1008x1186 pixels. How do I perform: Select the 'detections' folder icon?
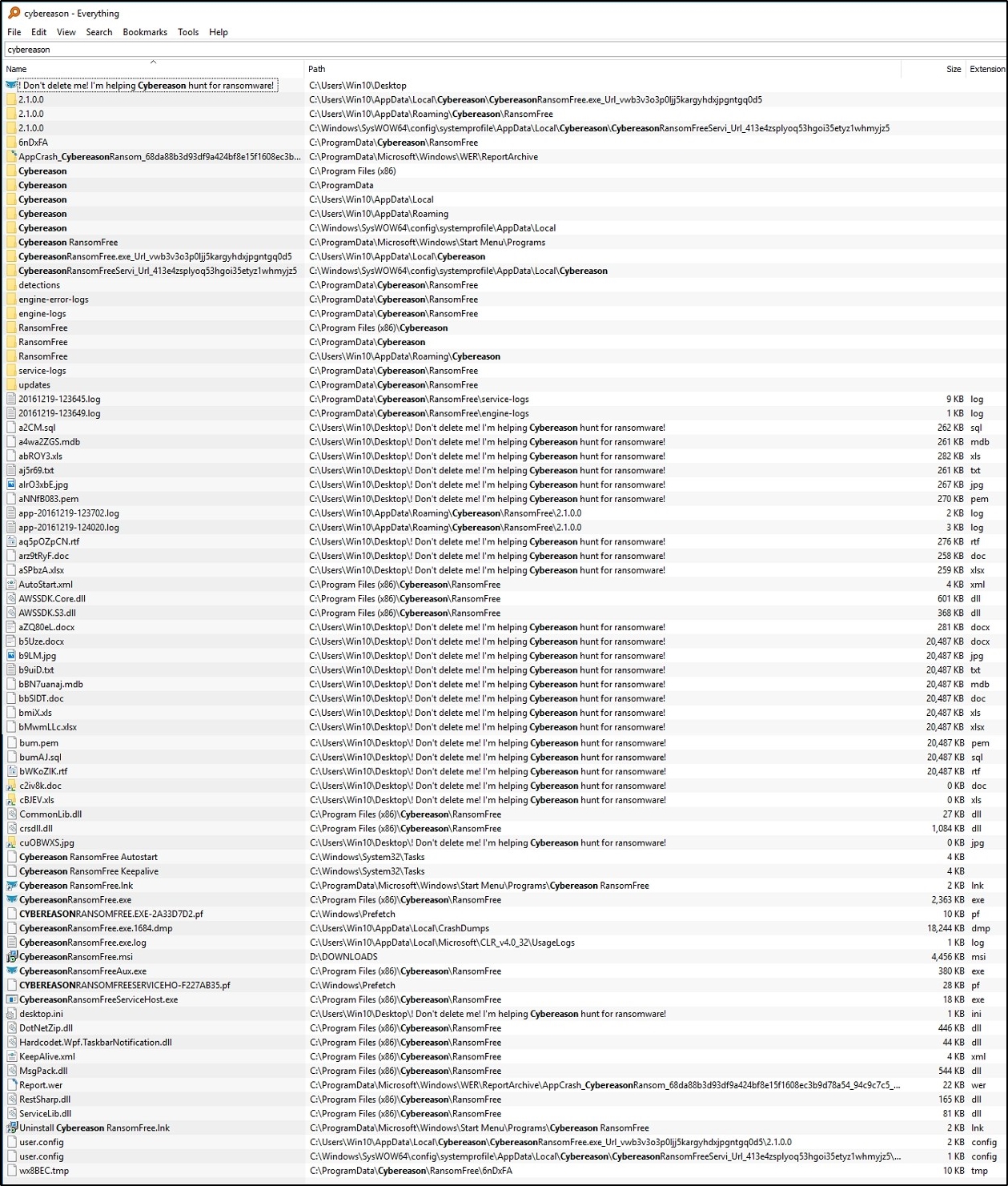11,285
